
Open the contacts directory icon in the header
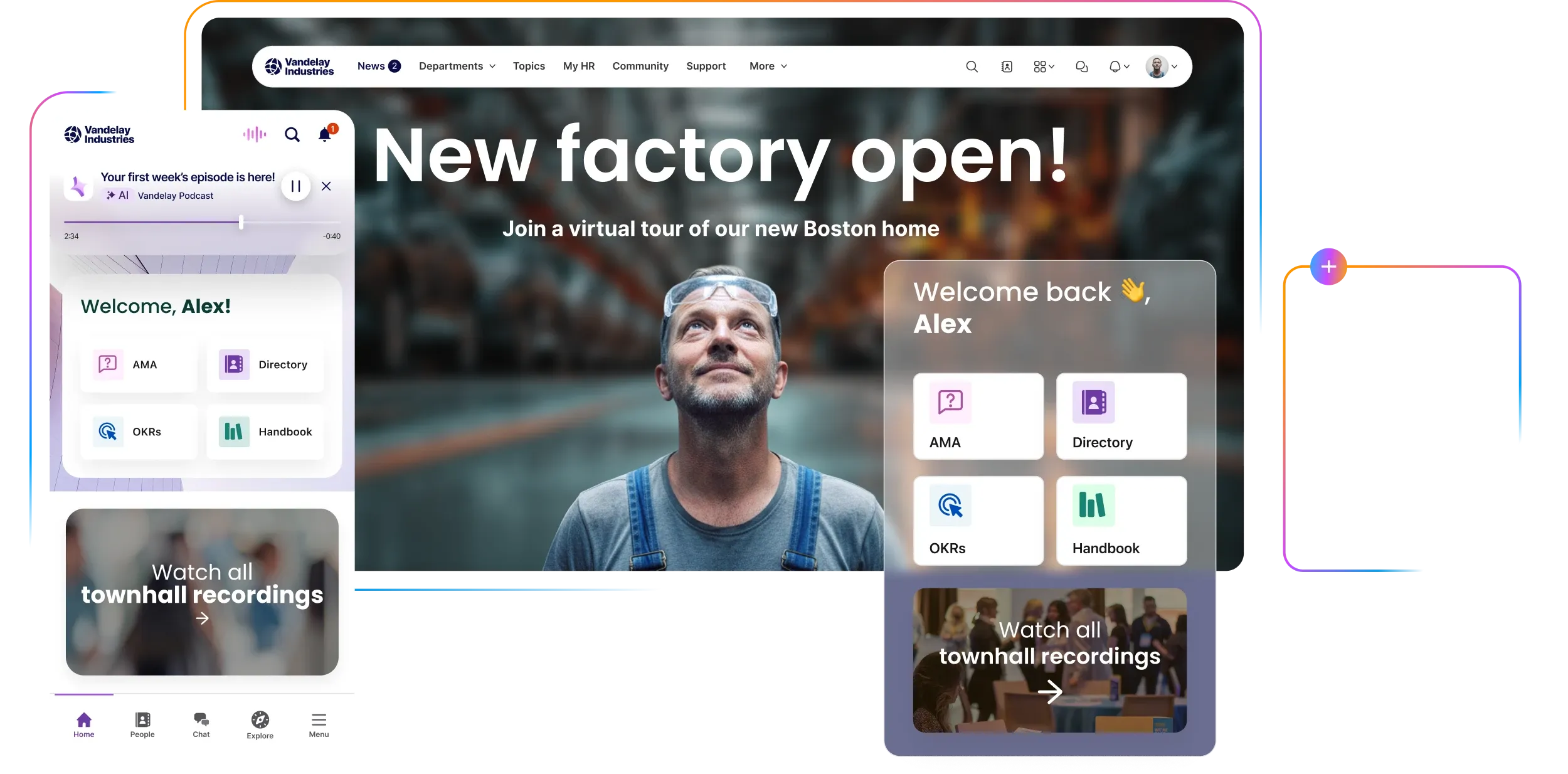tap(1006, 66)
